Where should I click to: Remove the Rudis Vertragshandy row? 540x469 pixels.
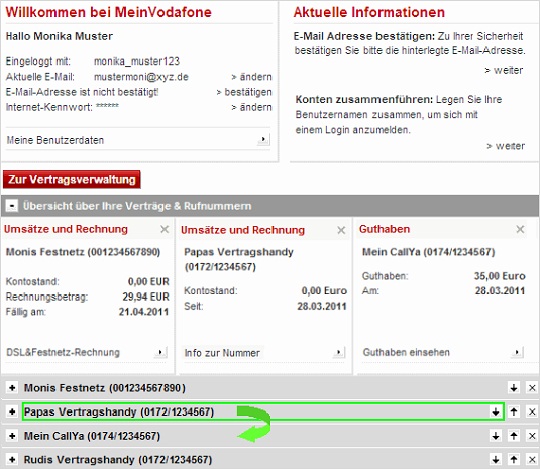point(532,459)
